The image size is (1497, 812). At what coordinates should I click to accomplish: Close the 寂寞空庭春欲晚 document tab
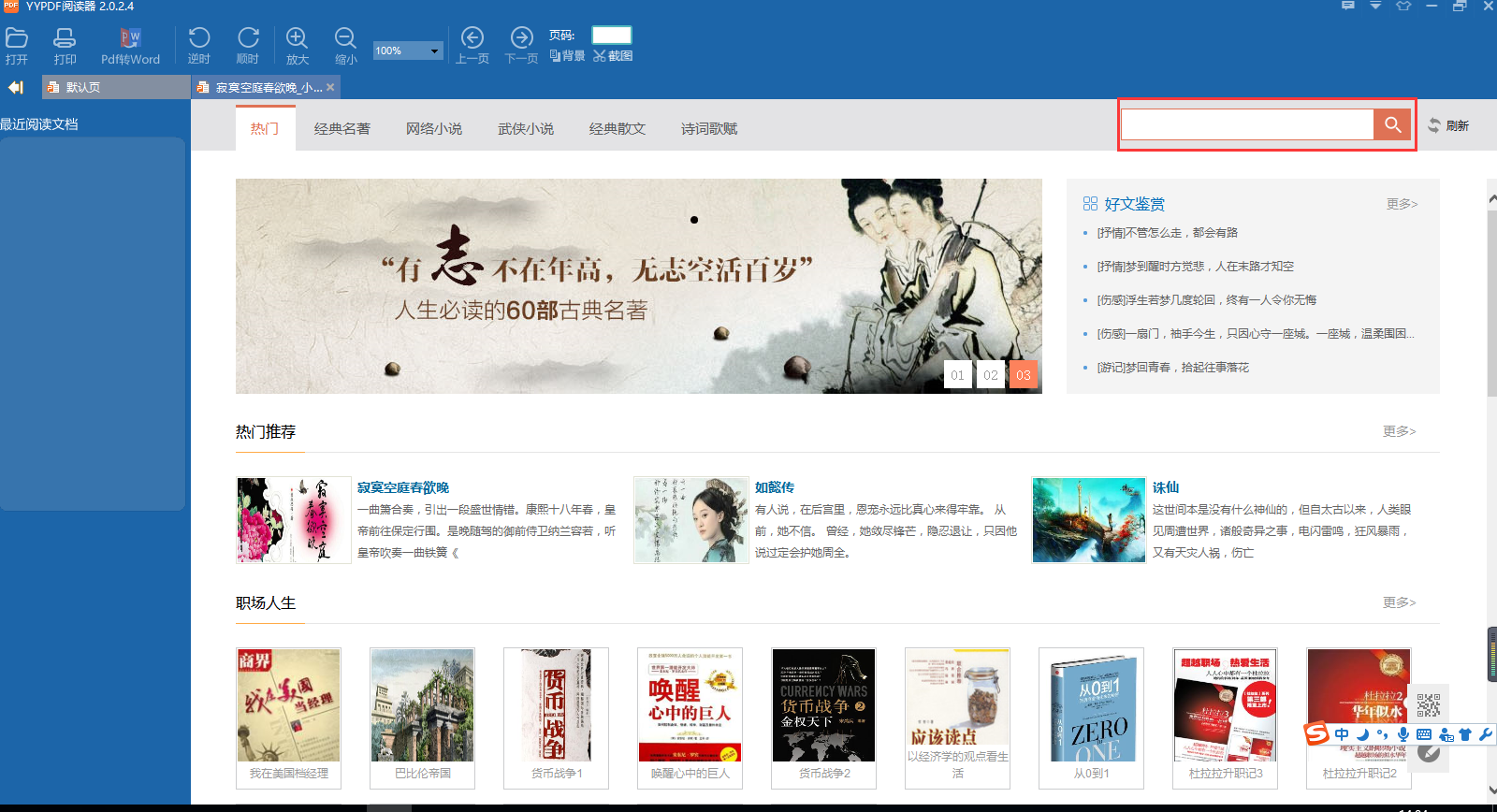330,87
